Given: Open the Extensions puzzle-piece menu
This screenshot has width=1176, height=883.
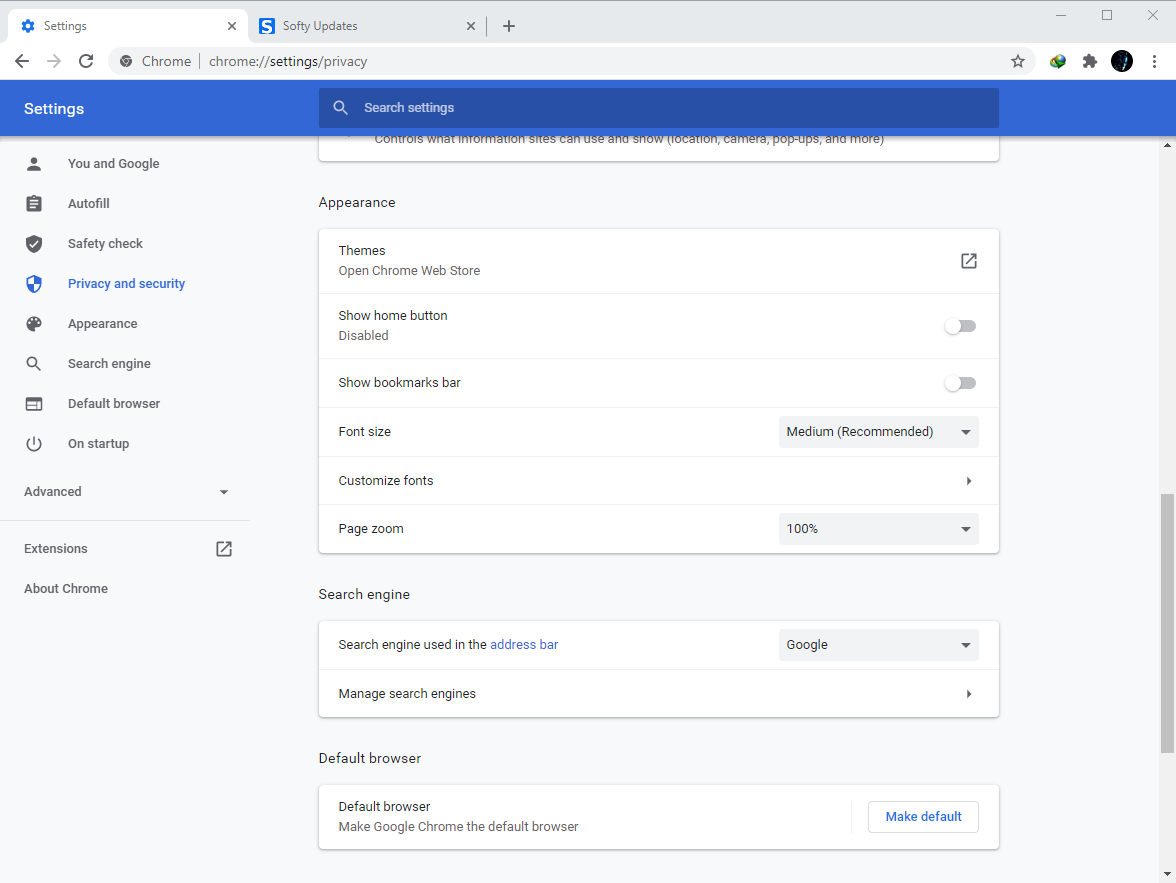Looking at the screenshot, I should point(1090,62).
